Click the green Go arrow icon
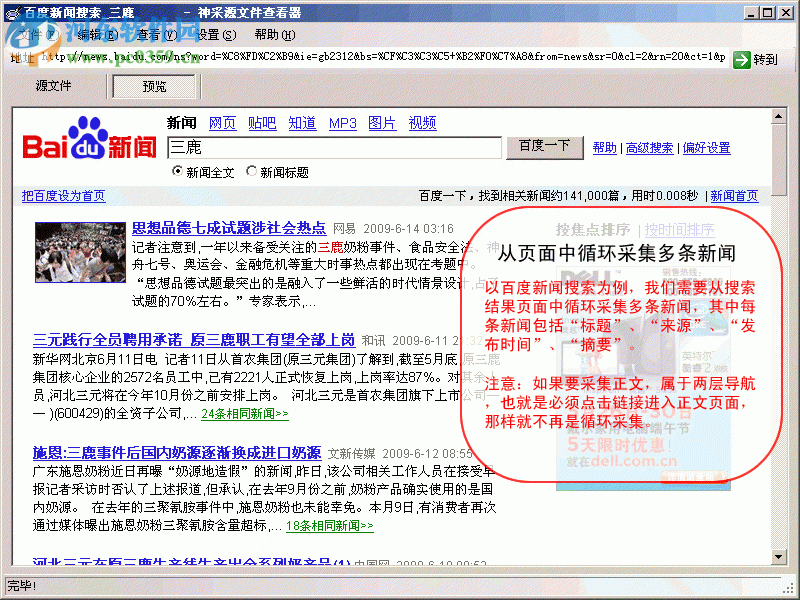This screenshot has width=800, height=600. (x=741, y=60)
